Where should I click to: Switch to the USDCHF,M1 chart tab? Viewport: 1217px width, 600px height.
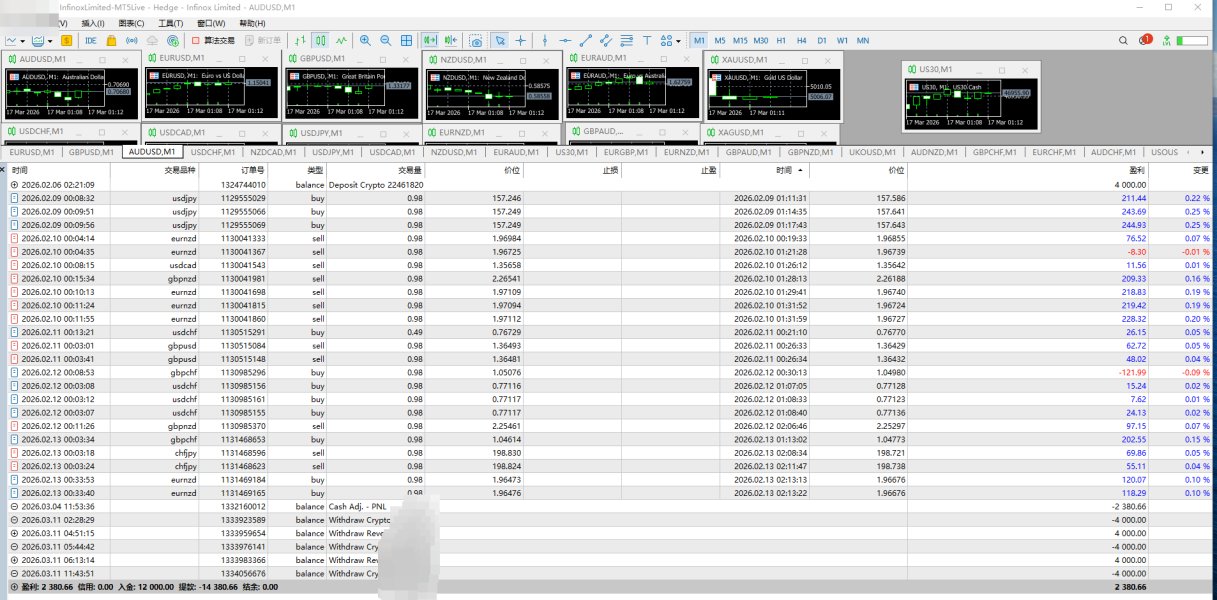213,152
